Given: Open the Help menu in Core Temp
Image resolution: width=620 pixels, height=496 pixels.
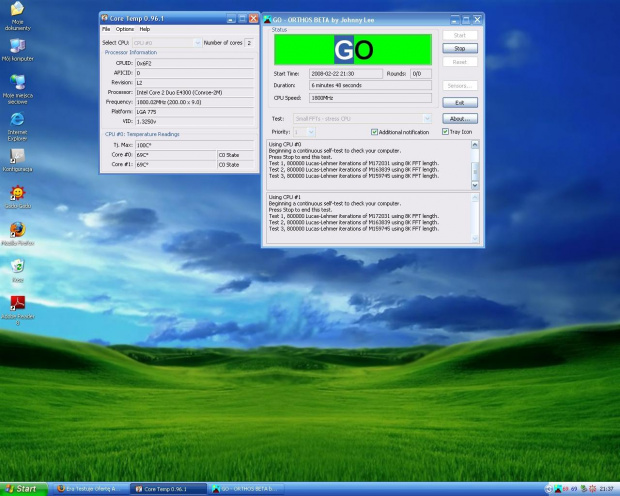Looking at the screenshot, I should coord(145,29).
